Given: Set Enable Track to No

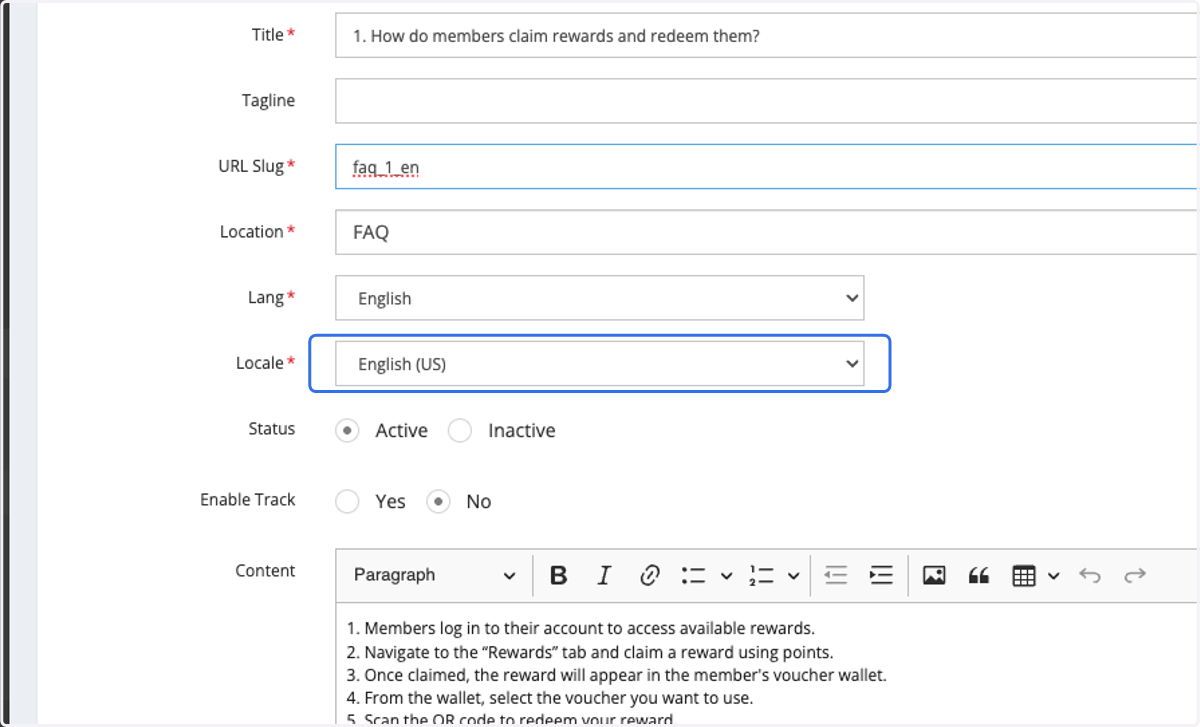Looking at the screenshot, I should pos(438,502).
